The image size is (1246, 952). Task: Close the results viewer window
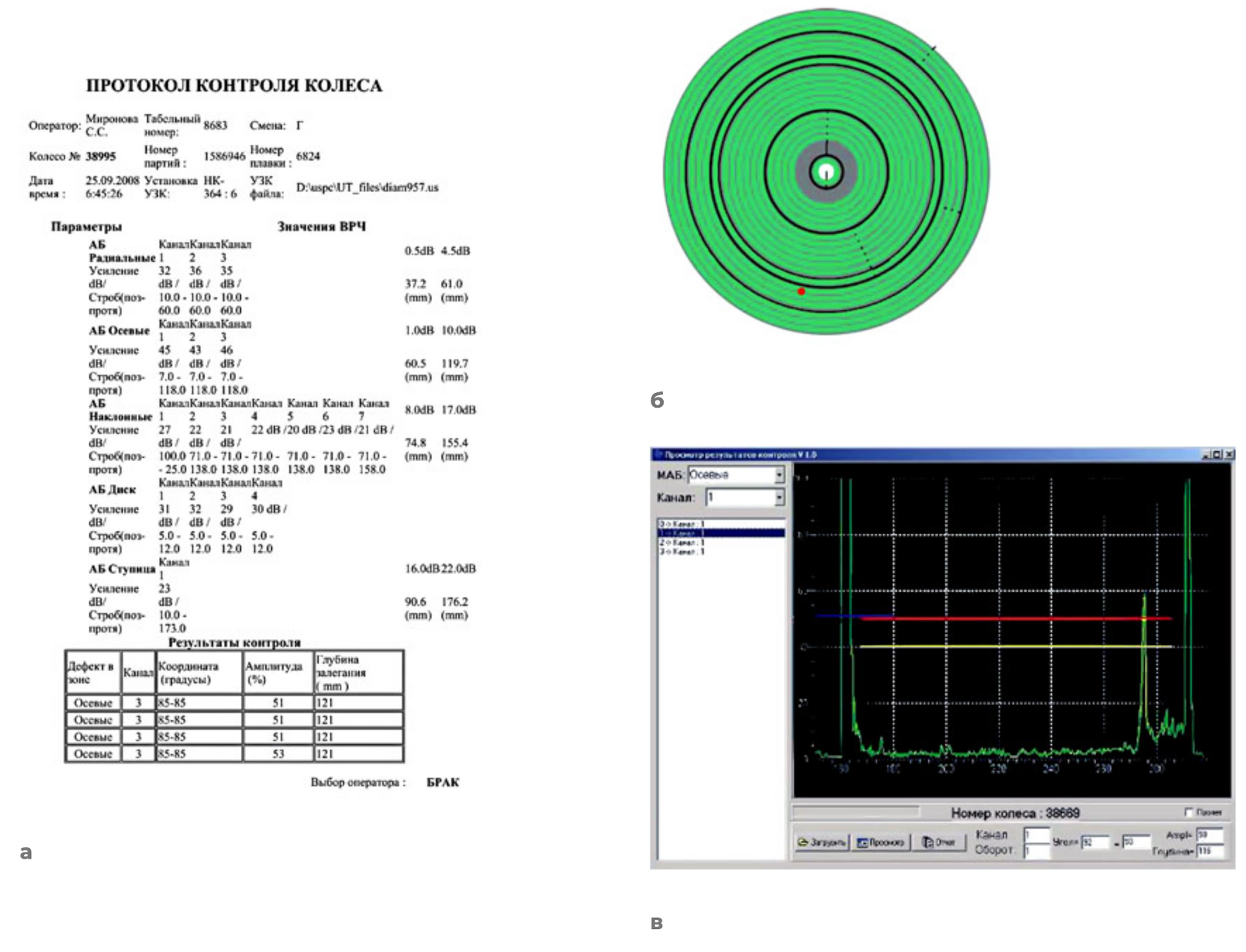1229,454
